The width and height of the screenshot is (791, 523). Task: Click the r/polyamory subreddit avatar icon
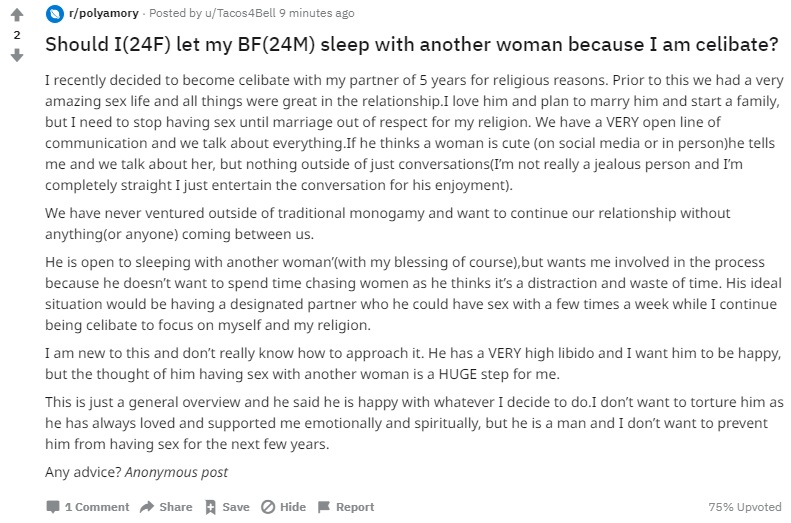tap(54, 14)
